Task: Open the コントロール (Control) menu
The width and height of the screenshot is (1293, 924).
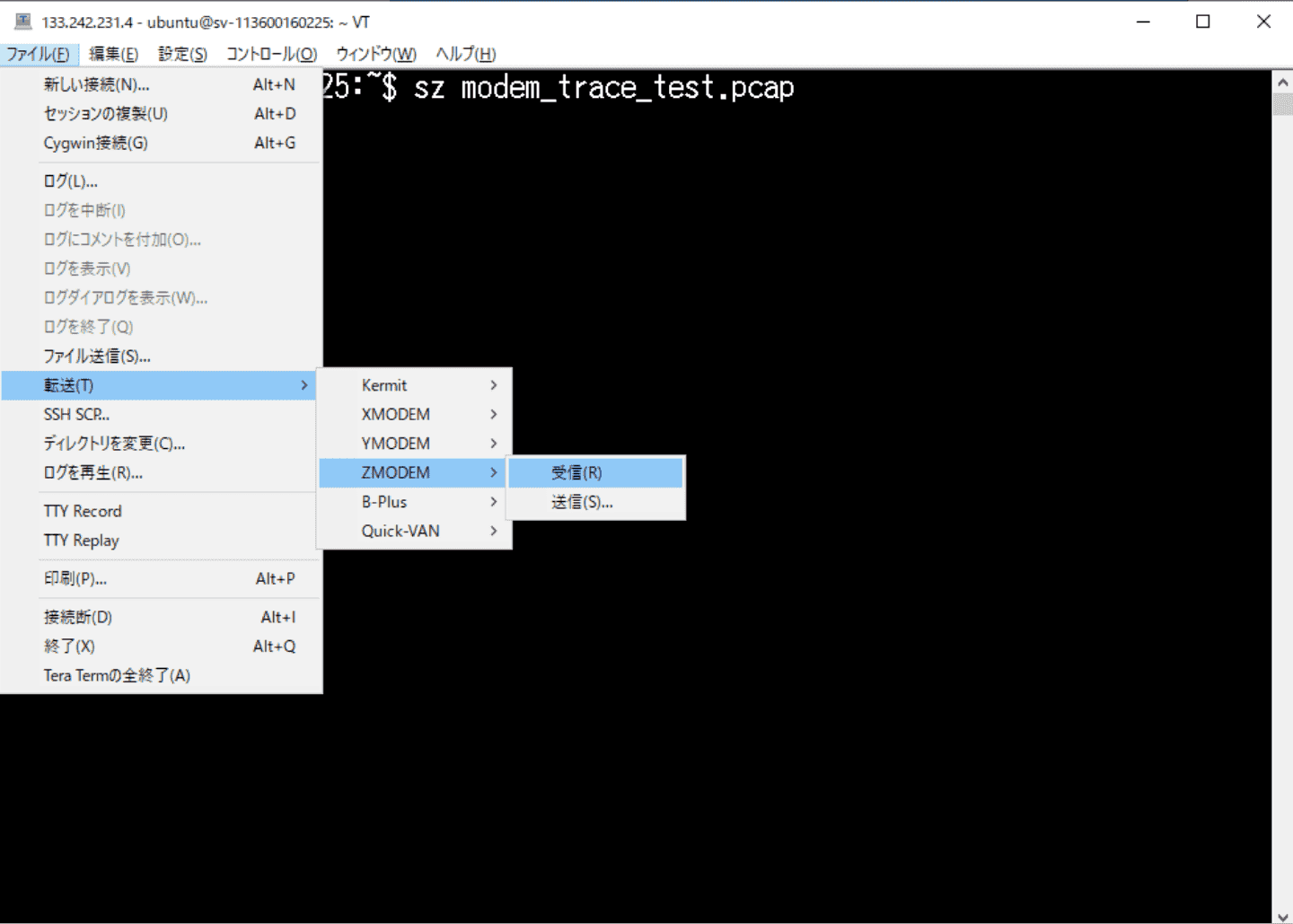Action: (271, 54)
